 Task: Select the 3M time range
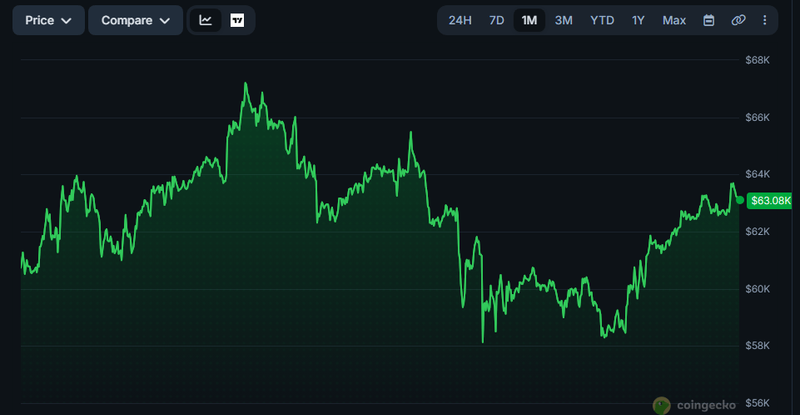tap(563, 20)
